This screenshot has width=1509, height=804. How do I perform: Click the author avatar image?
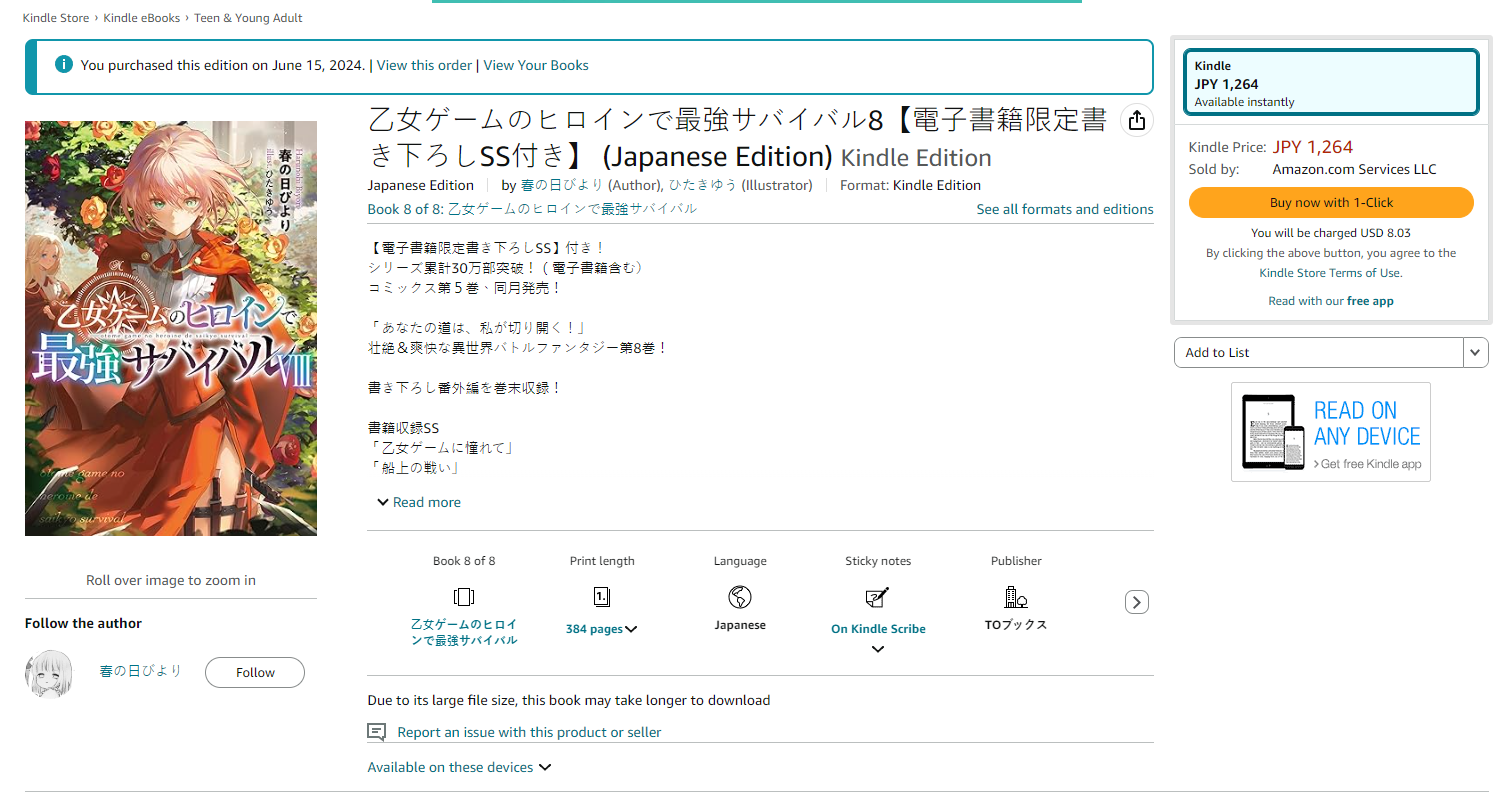[49, 674]
